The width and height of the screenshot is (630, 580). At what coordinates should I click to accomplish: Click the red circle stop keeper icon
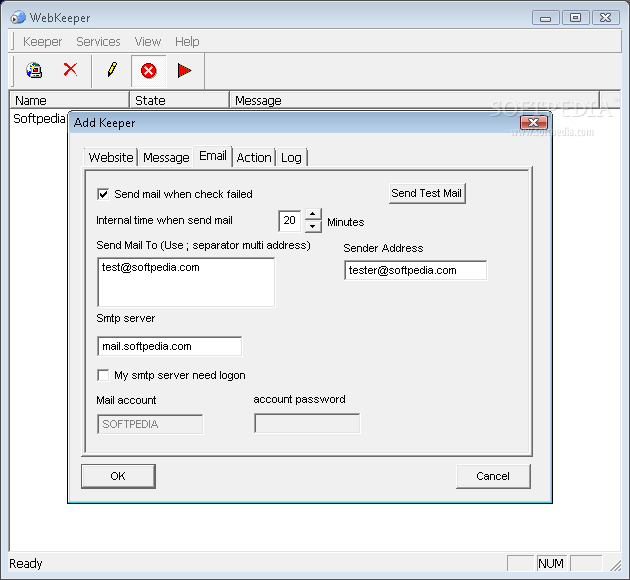click(148, 71)
